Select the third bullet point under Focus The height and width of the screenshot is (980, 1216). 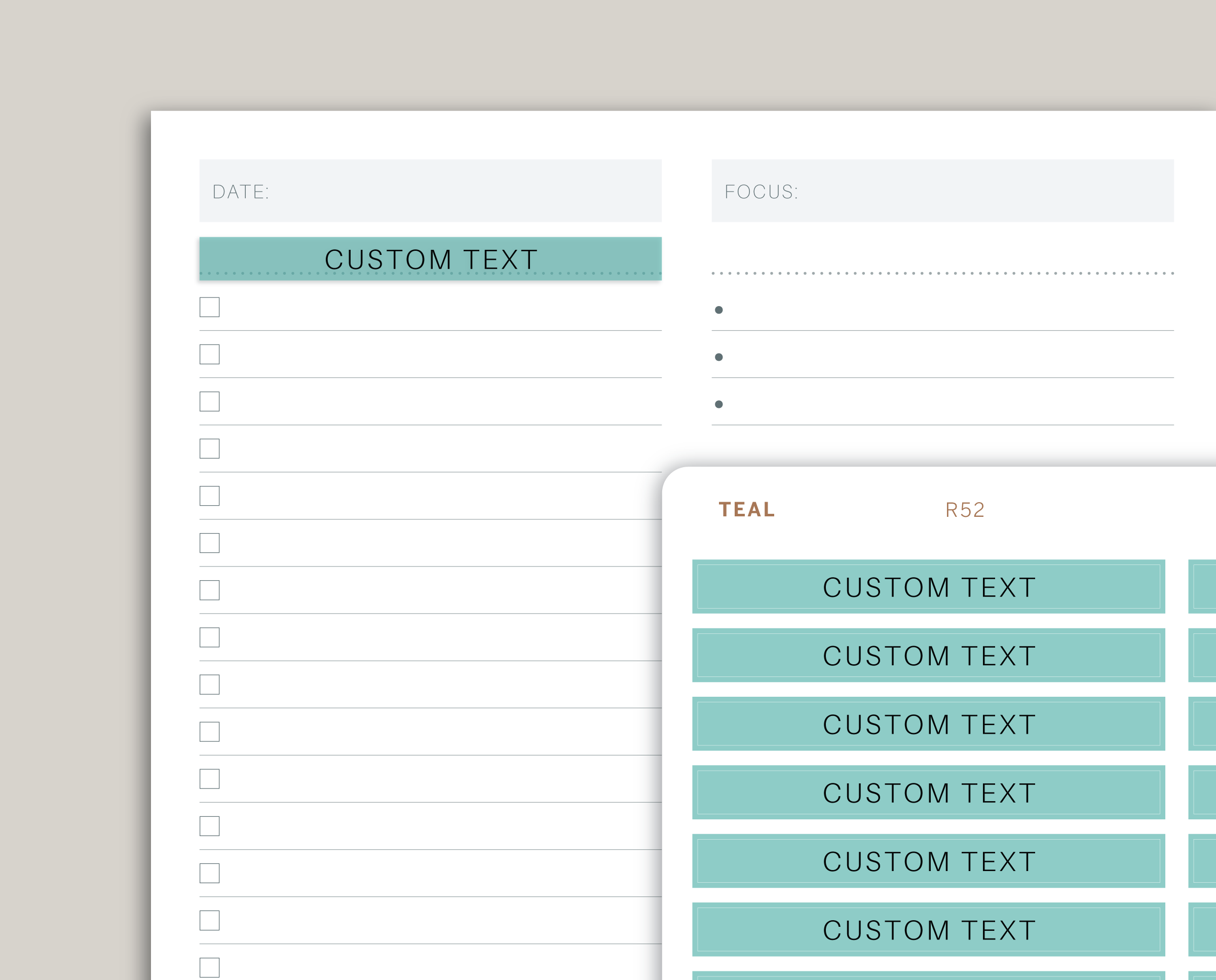[718, 404]
